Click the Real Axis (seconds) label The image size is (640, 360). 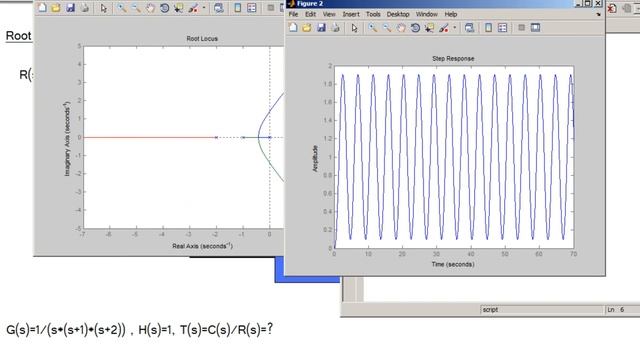202,246
